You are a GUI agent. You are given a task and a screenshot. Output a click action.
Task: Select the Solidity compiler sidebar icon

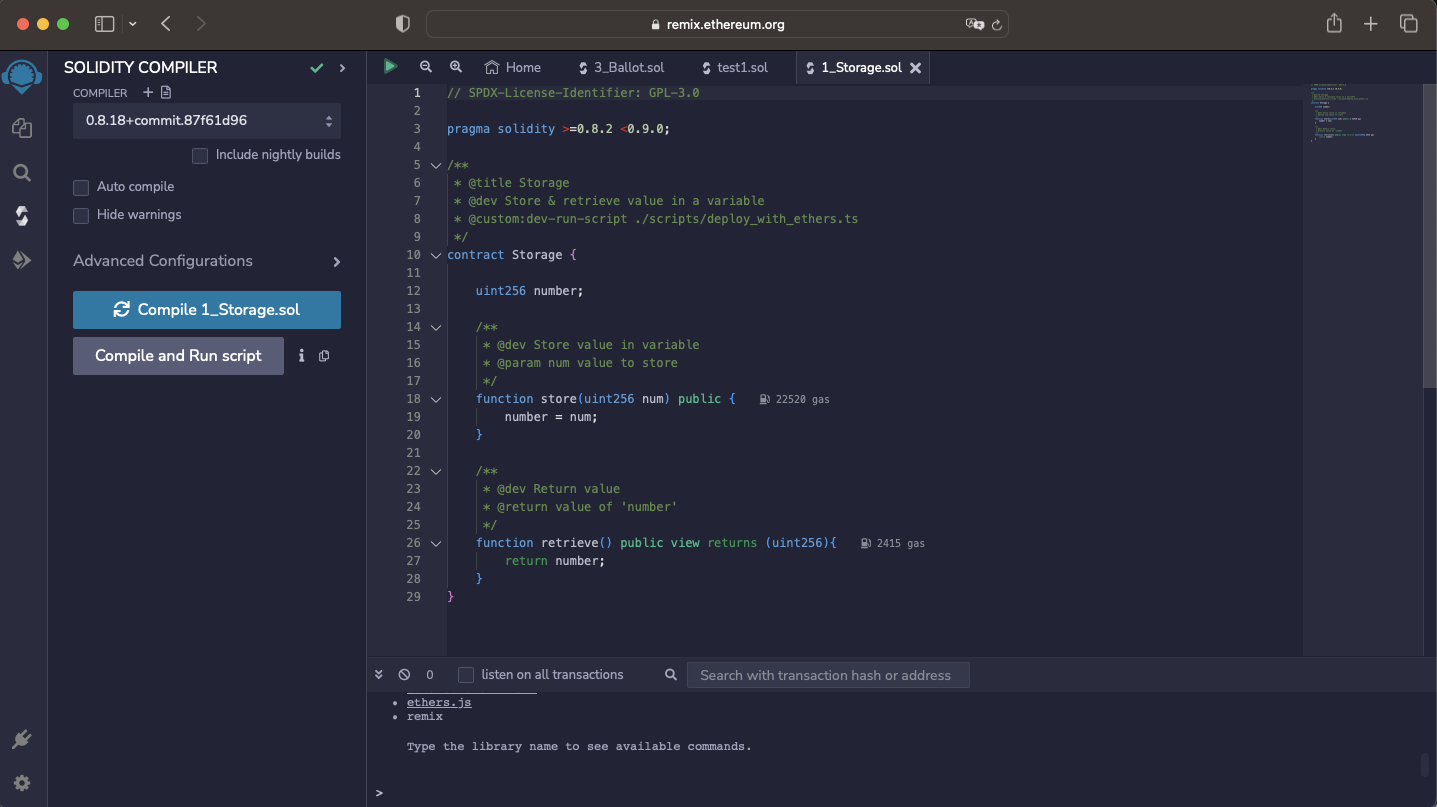[22, 215]
